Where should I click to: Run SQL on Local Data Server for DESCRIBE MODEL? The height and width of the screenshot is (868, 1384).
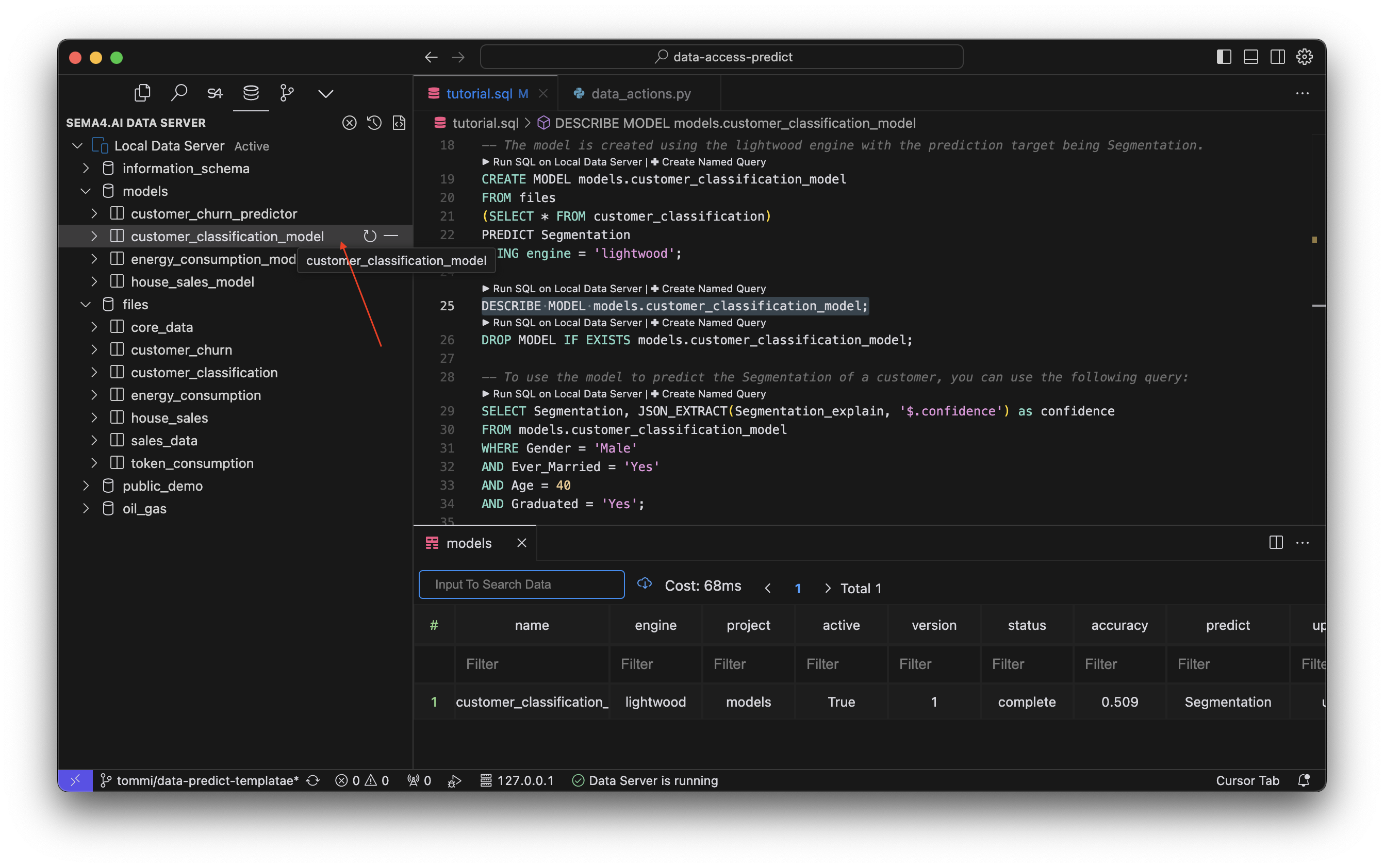tap(561, 288)
